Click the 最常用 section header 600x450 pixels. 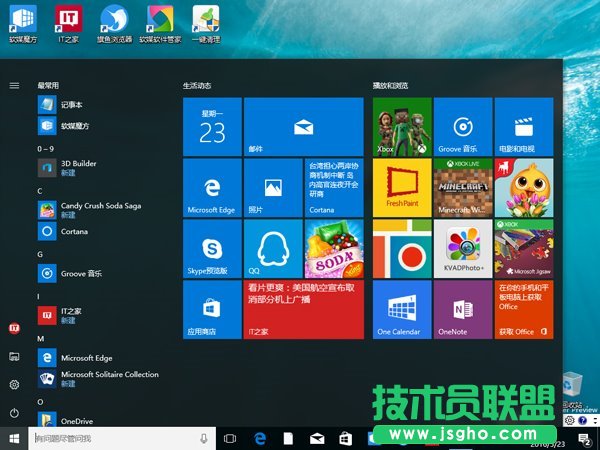point(48,85)
